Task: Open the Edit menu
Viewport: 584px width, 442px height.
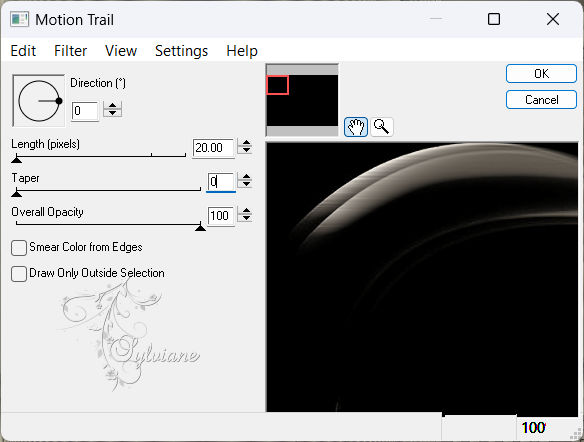Action: coord(23,51)
